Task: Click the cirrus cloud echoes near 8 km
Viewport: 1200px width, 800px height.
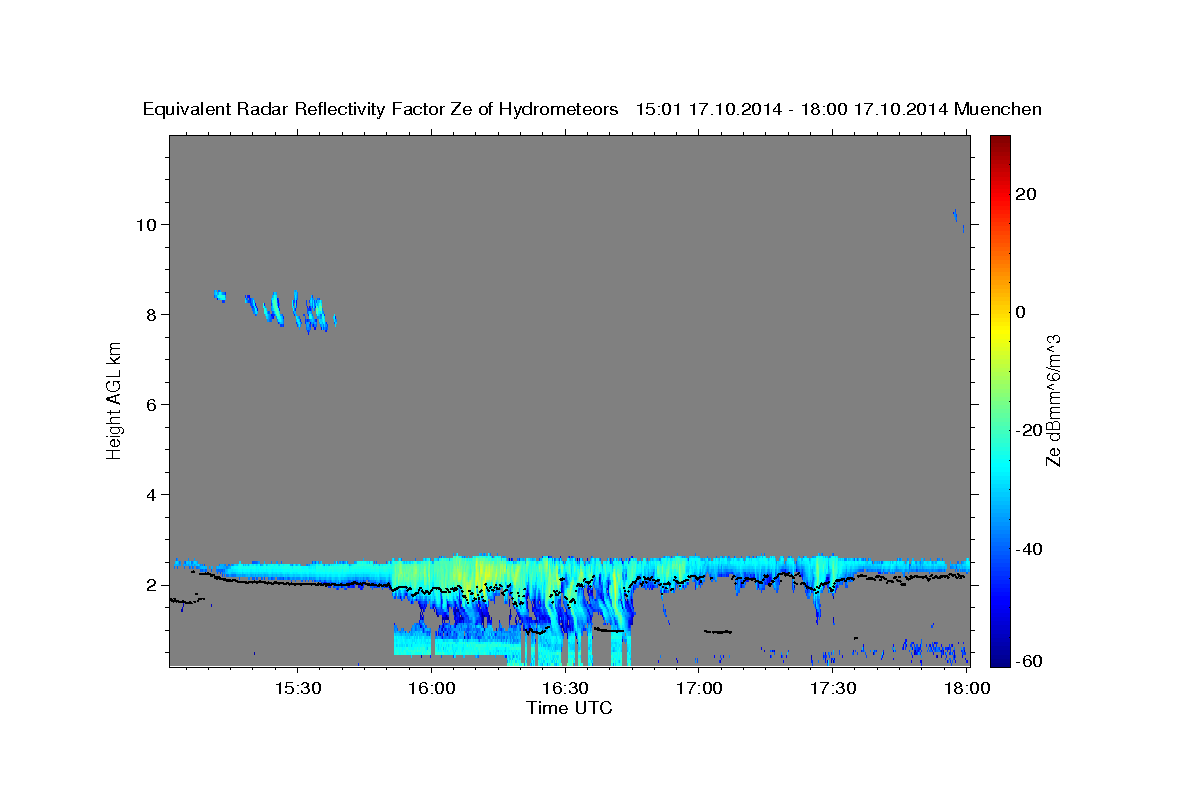Action: point(276,309)
